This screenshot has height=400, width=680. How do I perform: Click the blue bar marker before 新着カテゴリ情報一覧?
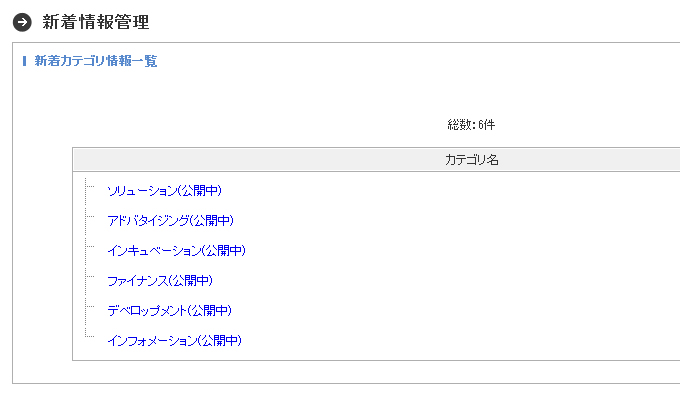point(24,61)
